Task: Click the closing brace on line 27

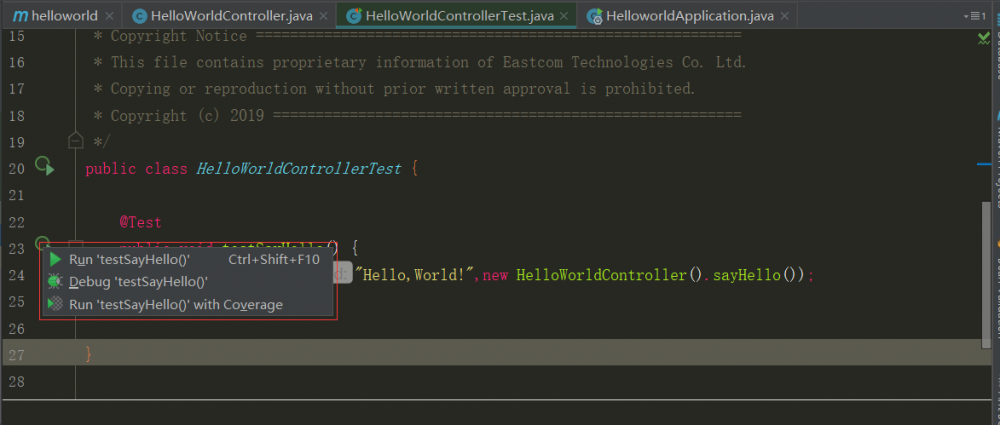Action: click(x=89, y=354)
